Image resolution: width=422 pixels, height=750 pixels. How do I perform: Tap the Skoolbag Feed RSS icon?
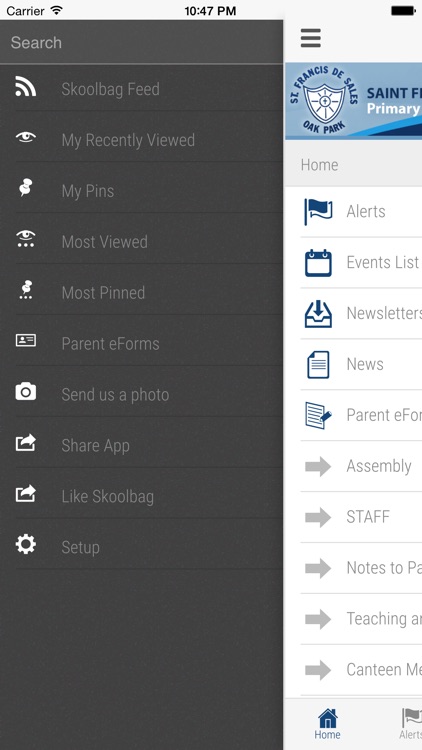coord(25,87)
